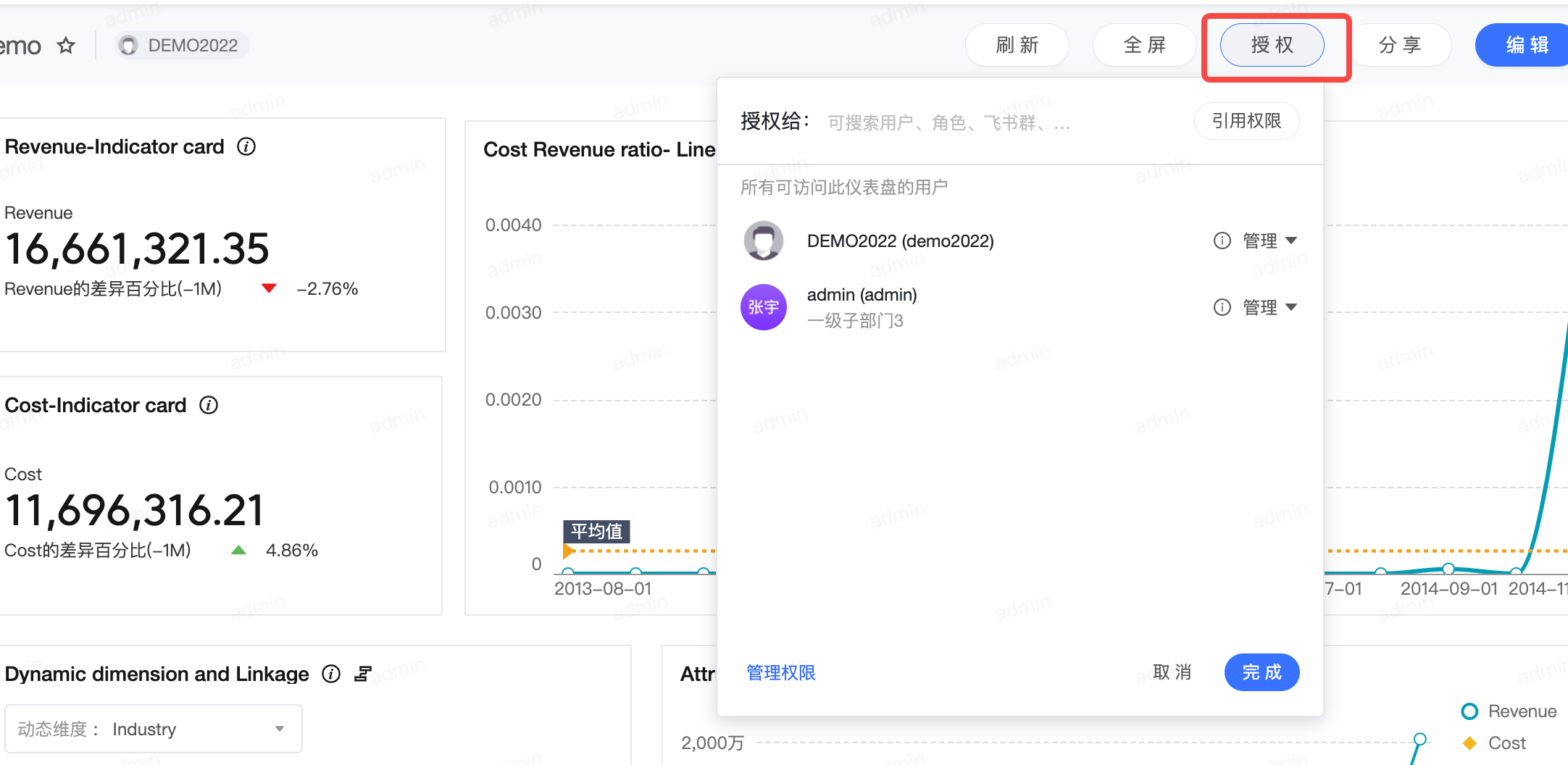
Task: Click info icon on Revenue-Indicator card
Action: (x=246, y=147)
